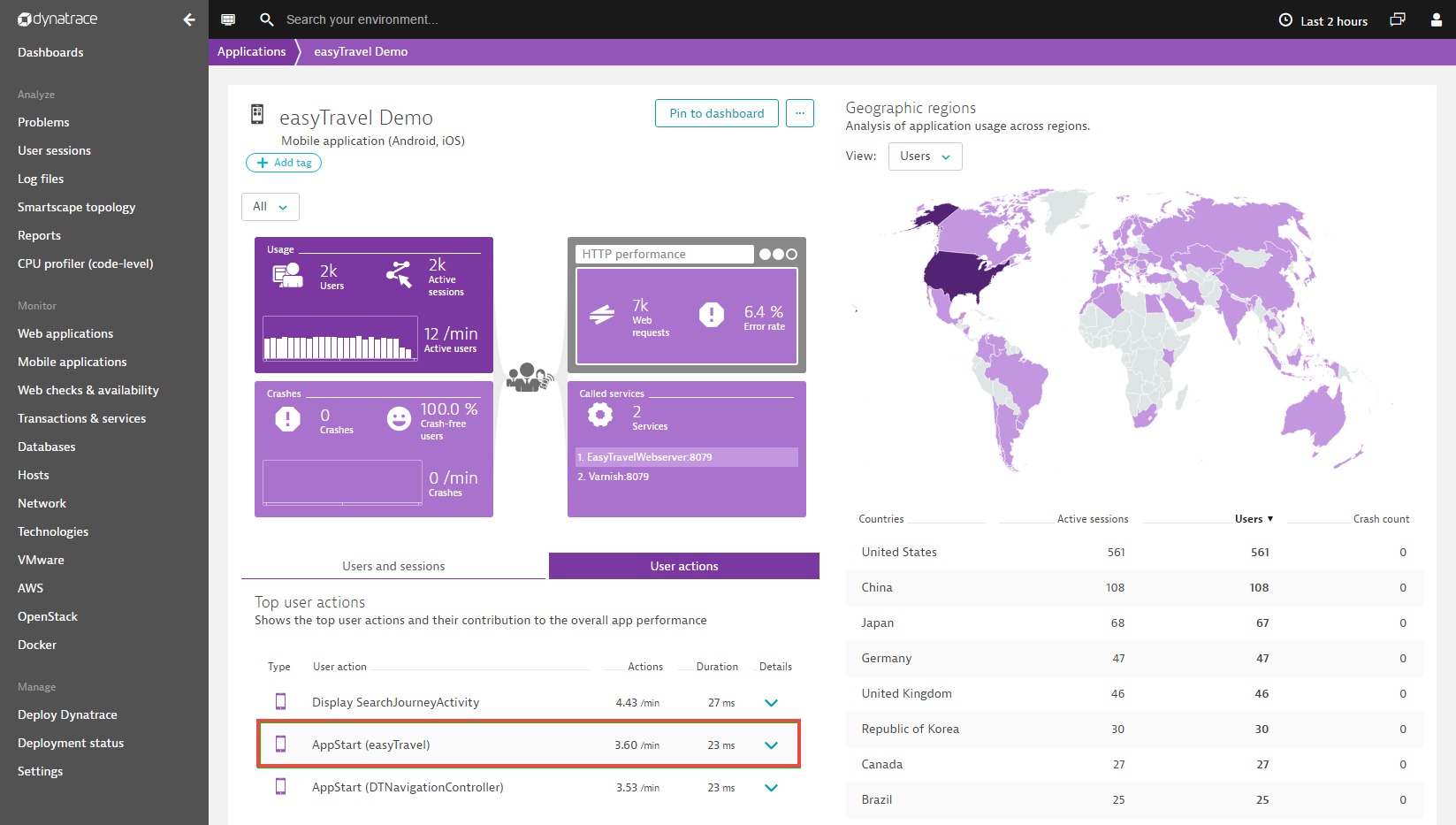Click the search magnifier icon
The width and height of the screenshot is (1456, 825).
point(266,19)
